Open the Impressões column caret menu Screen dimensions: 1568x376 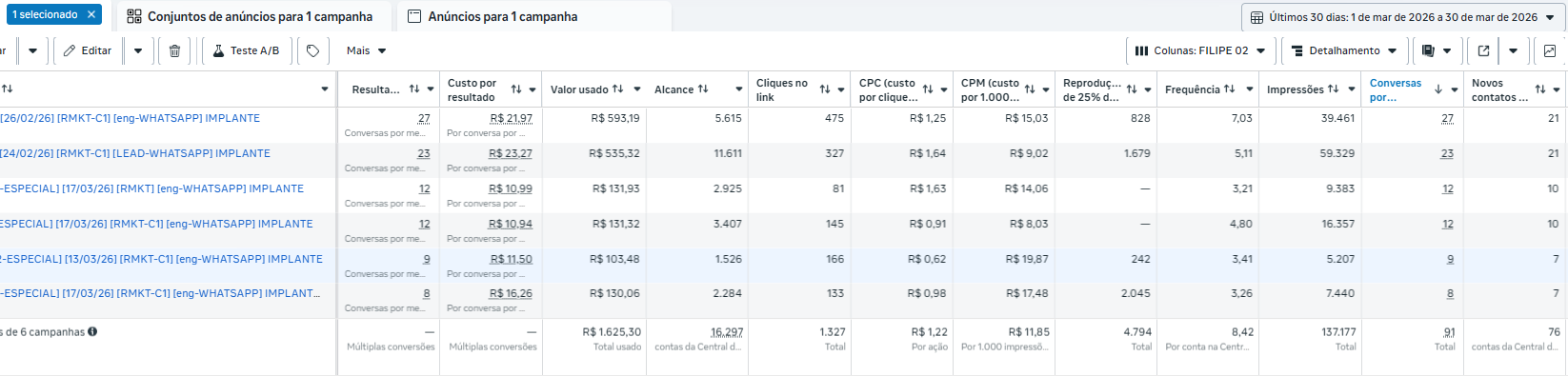pos(1352,89)
